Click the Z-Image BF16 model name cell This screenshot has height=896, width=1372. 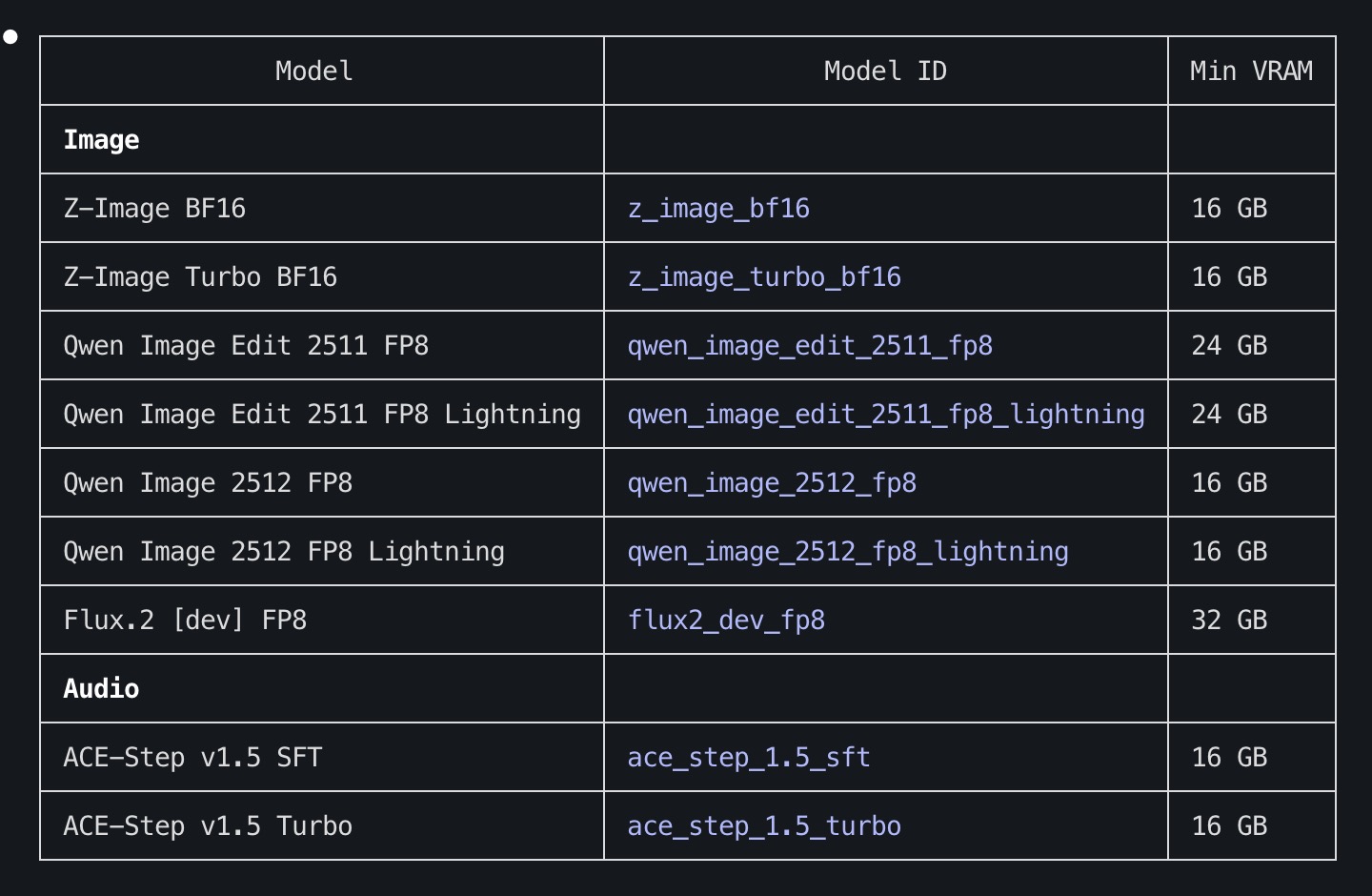point(154,209)
